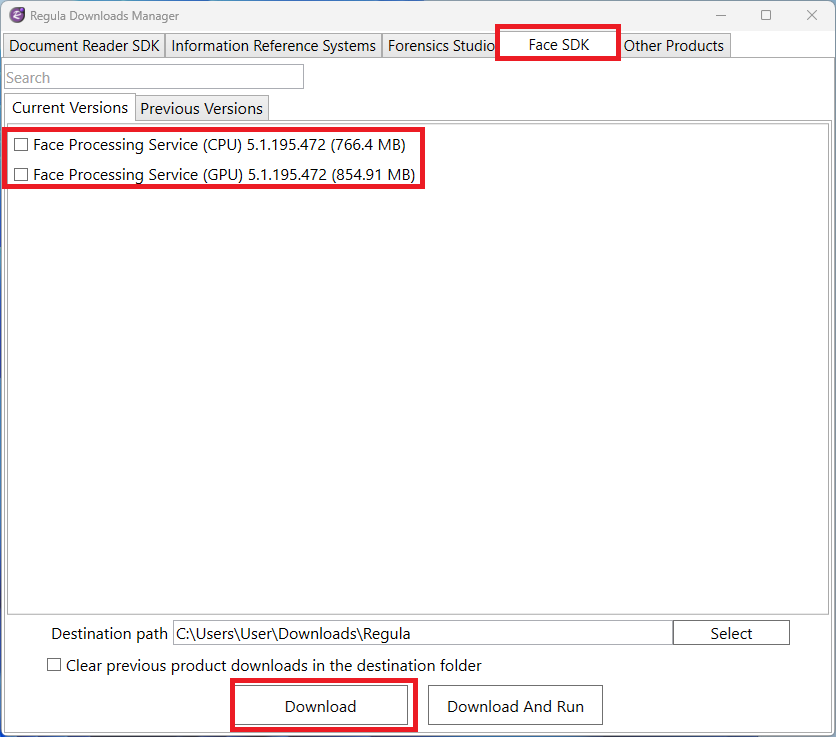Maximize the Regula Downloads Manager window
836x737 pixels.
click(766, 15)
